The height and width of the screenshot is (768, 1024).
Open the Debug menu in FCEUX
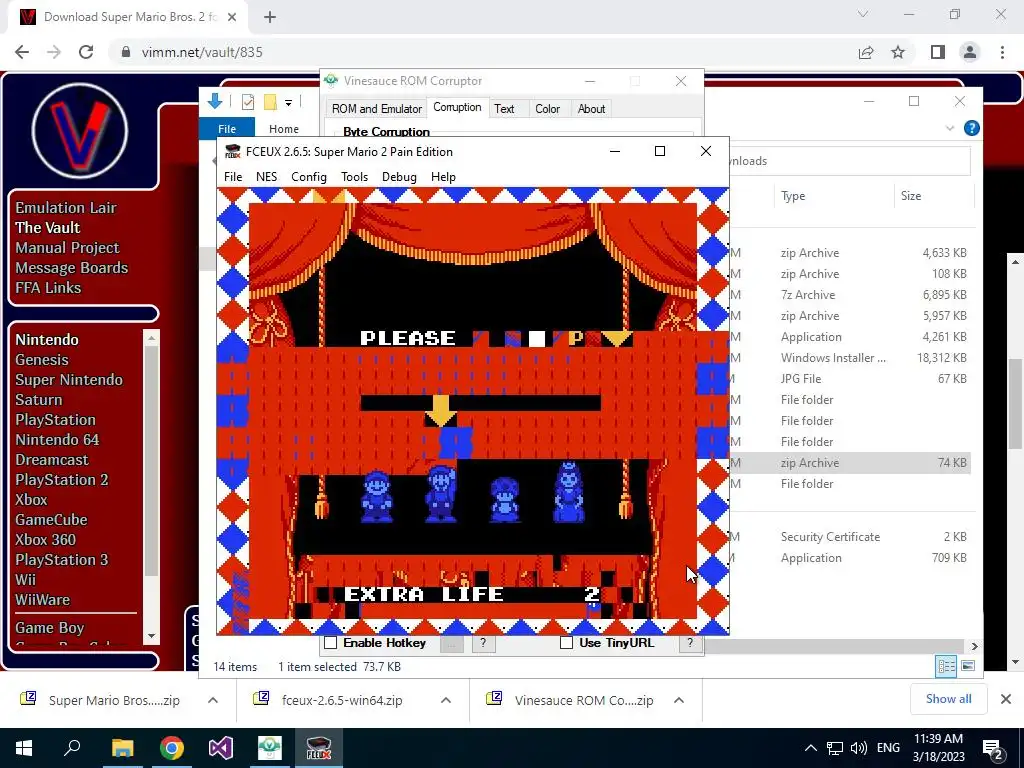399,177
